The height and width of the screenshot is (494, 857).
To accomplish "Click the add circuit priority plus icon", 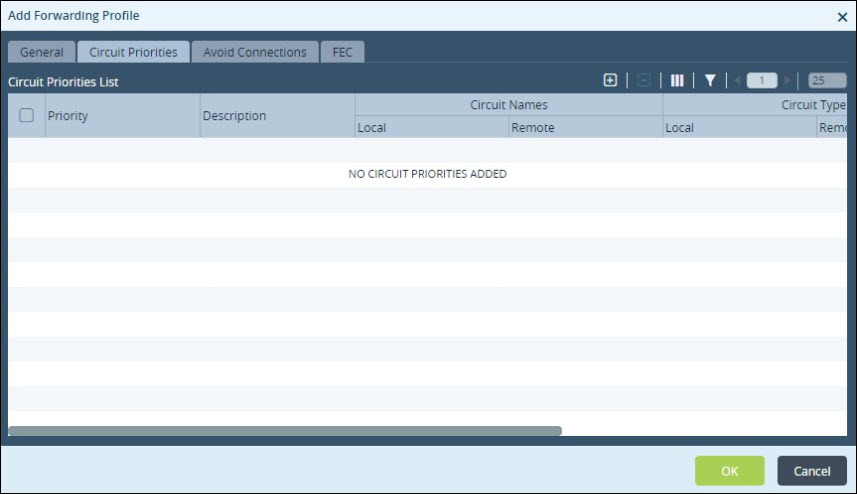I will click(610, 80).
